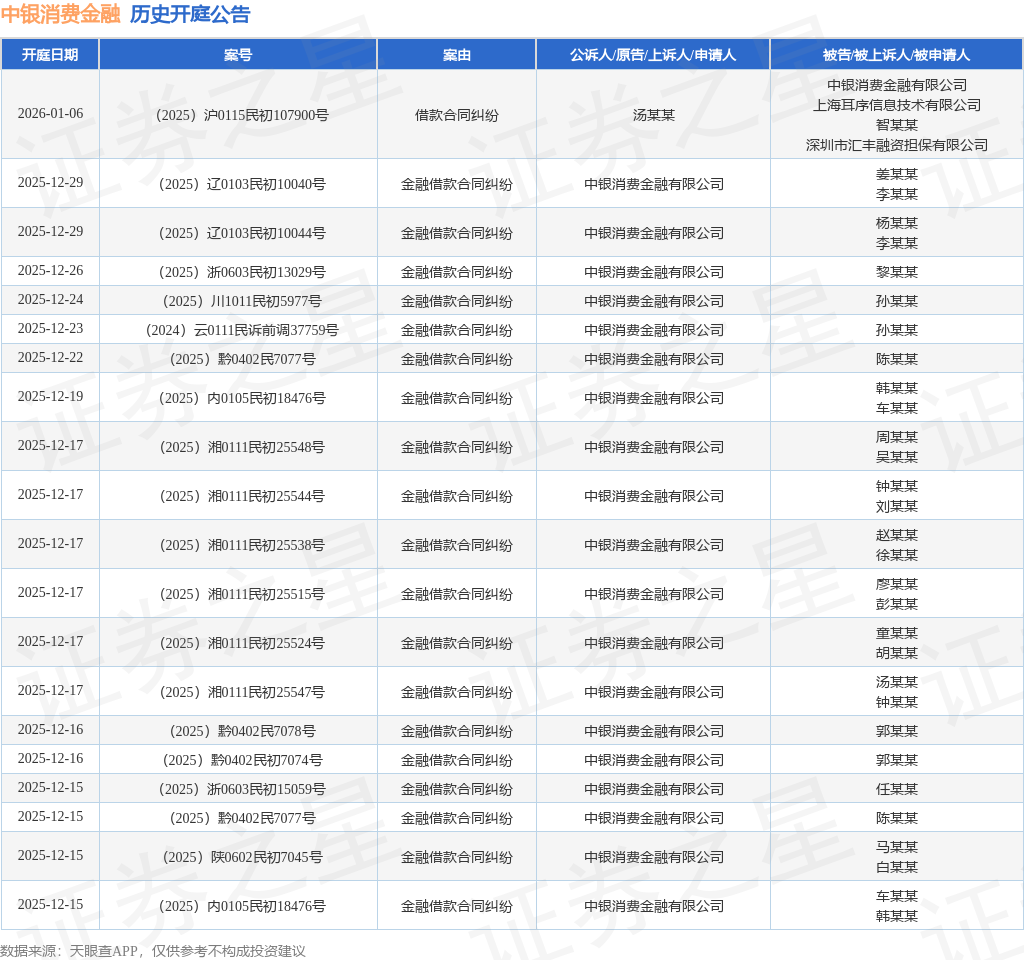The width and height of the screenshot is (1024, 960).
Task: Click defendant 姜某某
Action: click(x=897, y=174)
